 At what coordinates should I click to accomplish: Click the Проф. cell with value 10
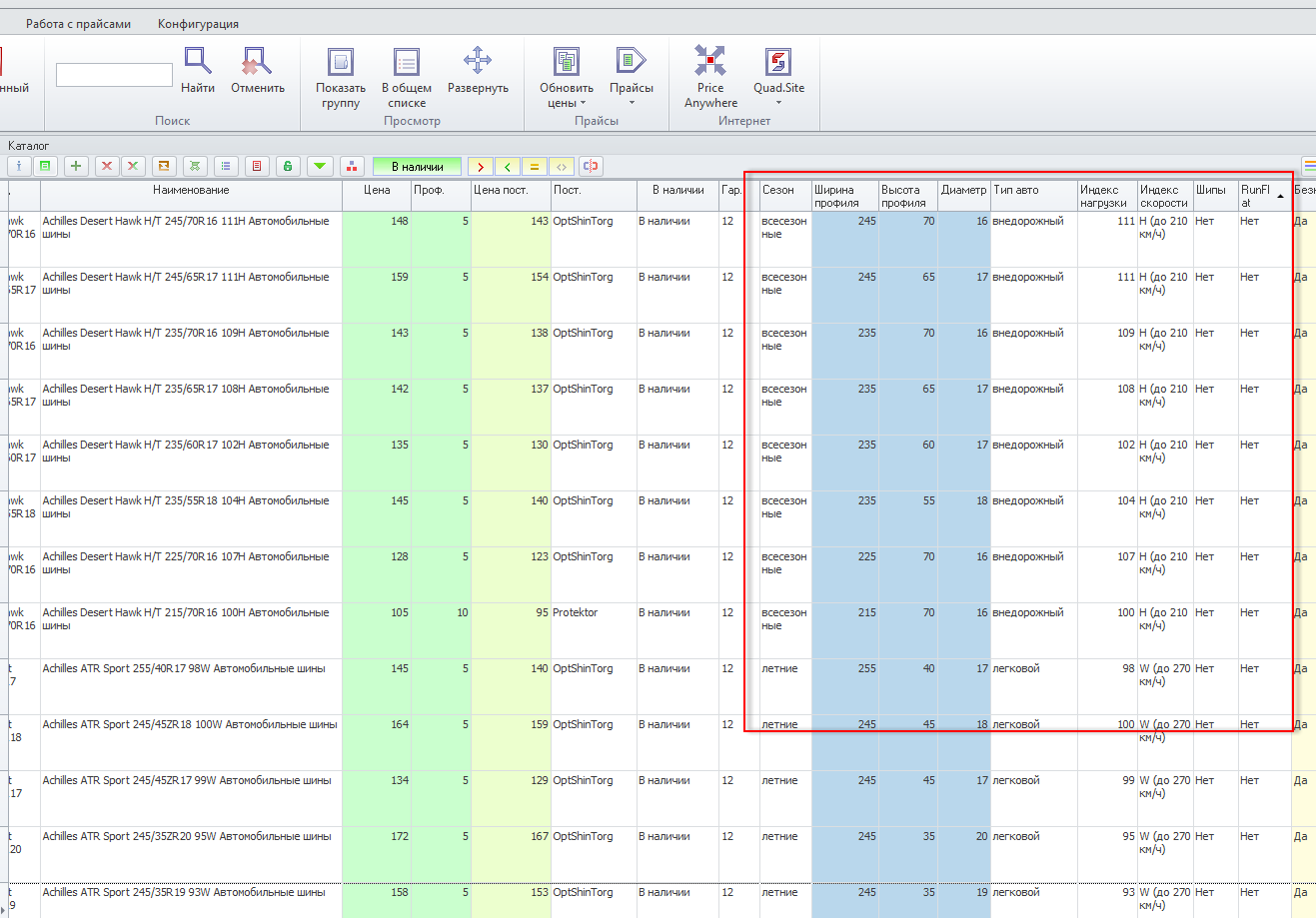441,630
